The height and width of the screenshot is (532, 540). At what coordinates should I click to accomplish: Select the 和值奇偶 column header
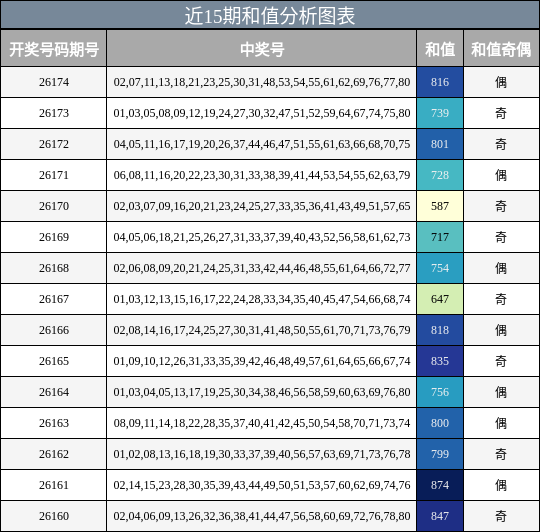click(501, 49)
